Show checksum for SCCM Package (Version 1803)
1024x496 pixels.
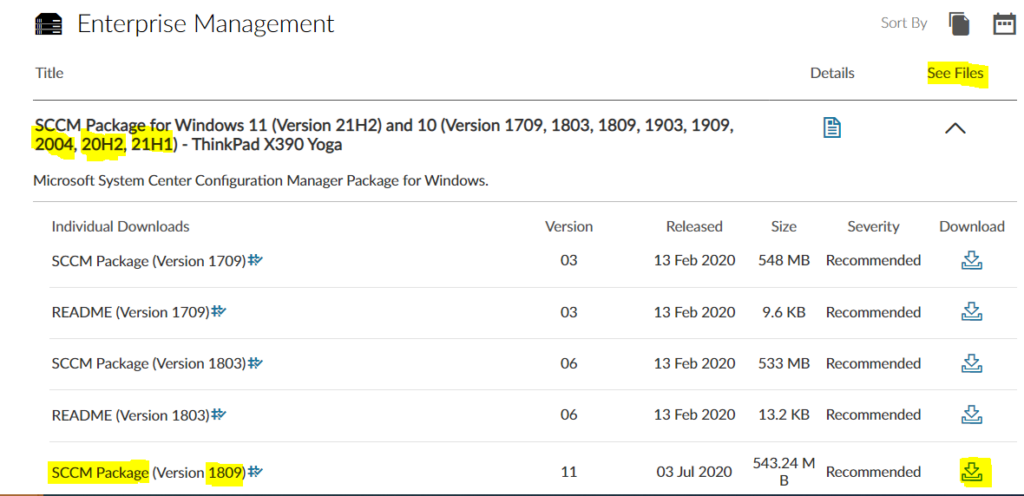pos(255,363)
